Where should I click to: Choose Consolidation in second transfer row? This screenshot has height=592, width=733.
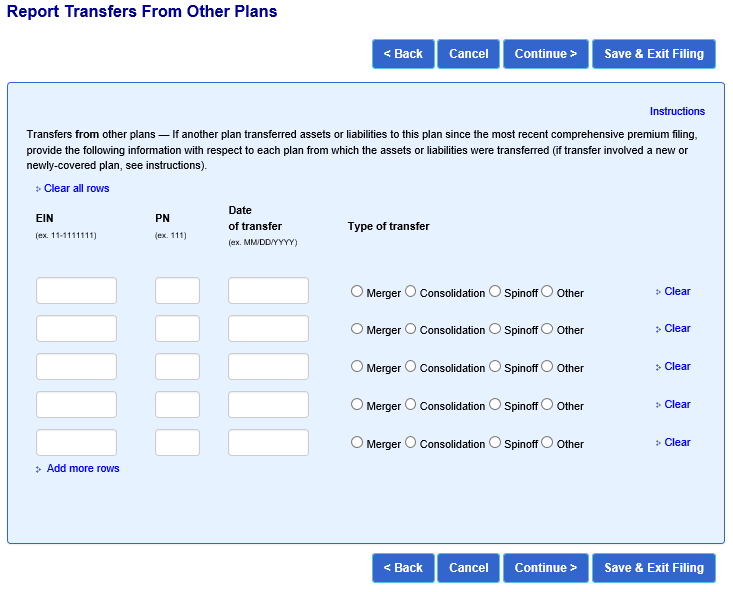coord(410,329)
